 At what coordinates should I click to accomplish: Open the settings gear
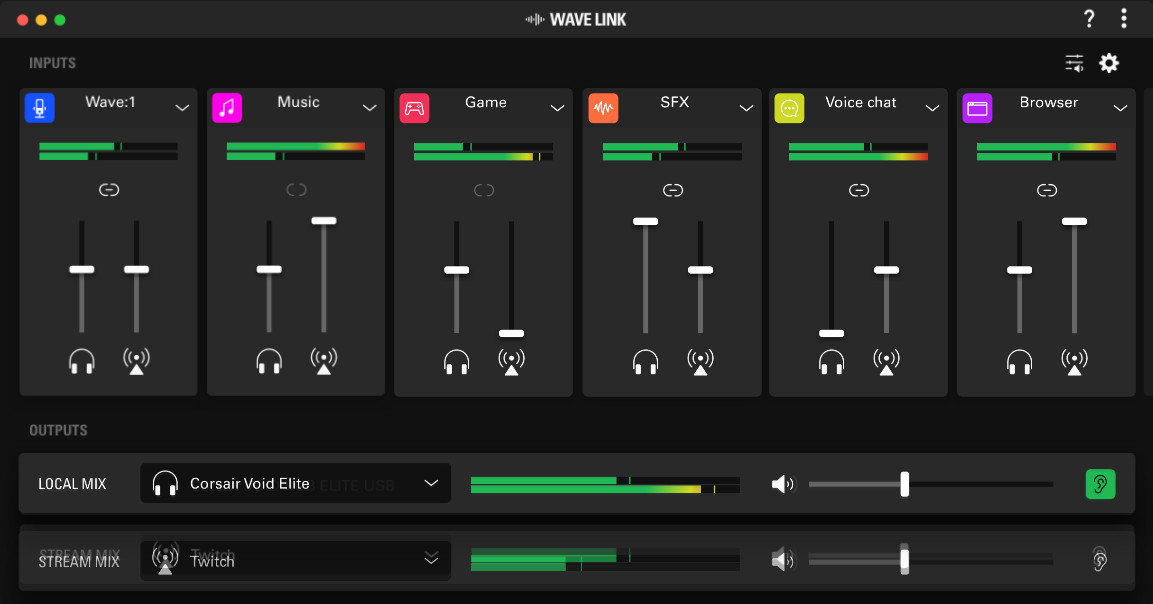pos(1109,63)
